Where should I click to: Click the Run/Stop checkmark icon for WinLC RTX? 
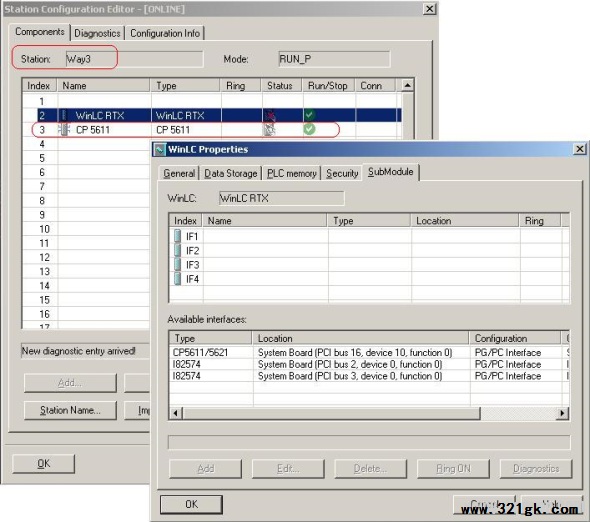pos(309,115)
